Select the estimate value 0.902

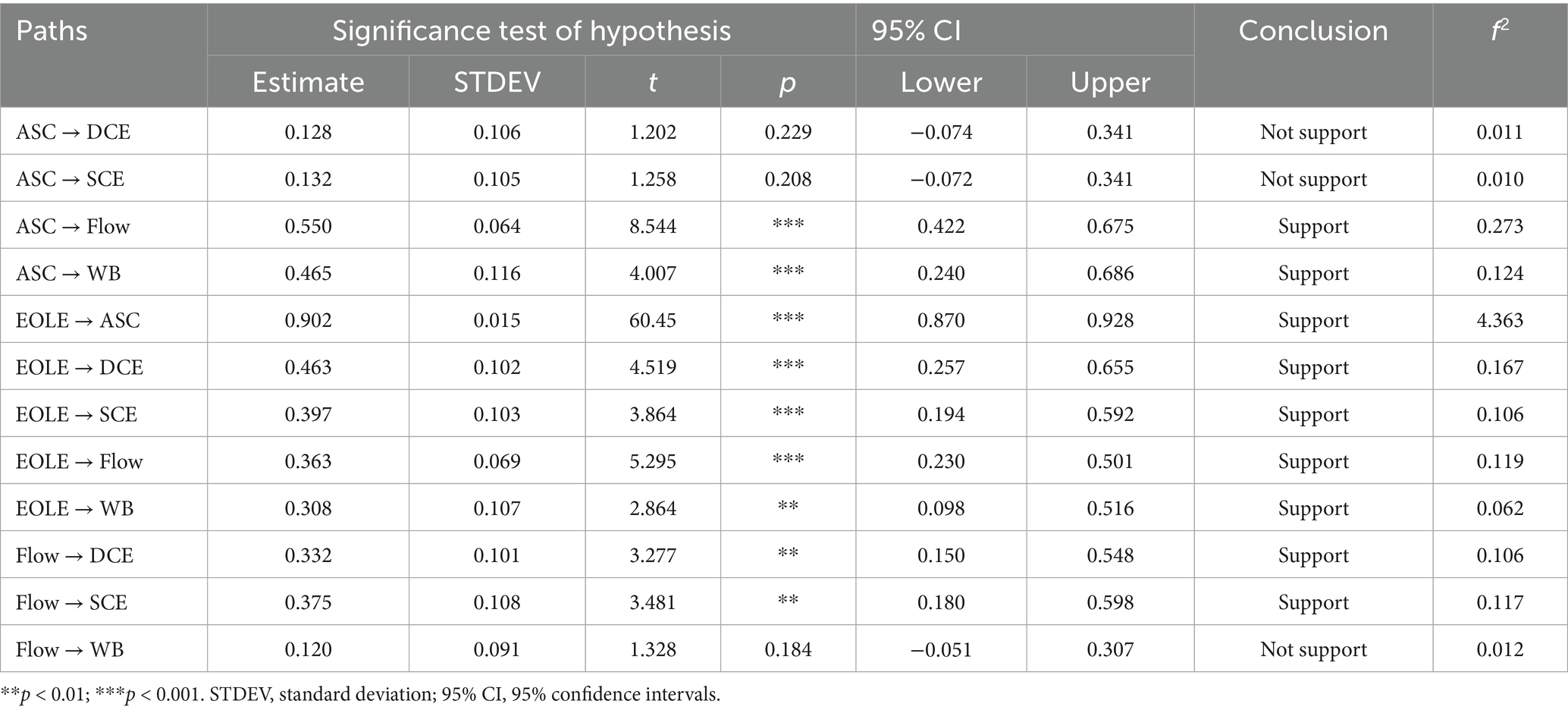tap(308, 320)
